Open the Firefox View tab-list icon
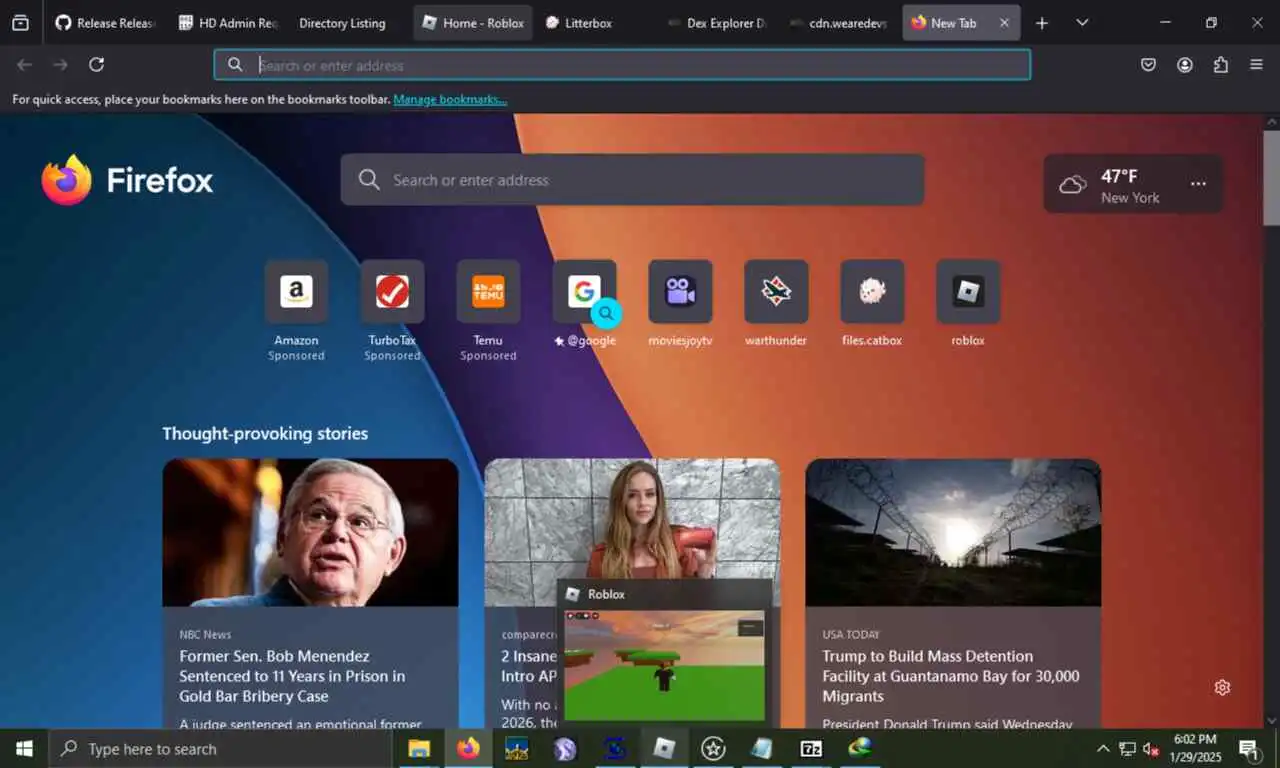Screen dimensions: 1280x768 tap(20, 22)
